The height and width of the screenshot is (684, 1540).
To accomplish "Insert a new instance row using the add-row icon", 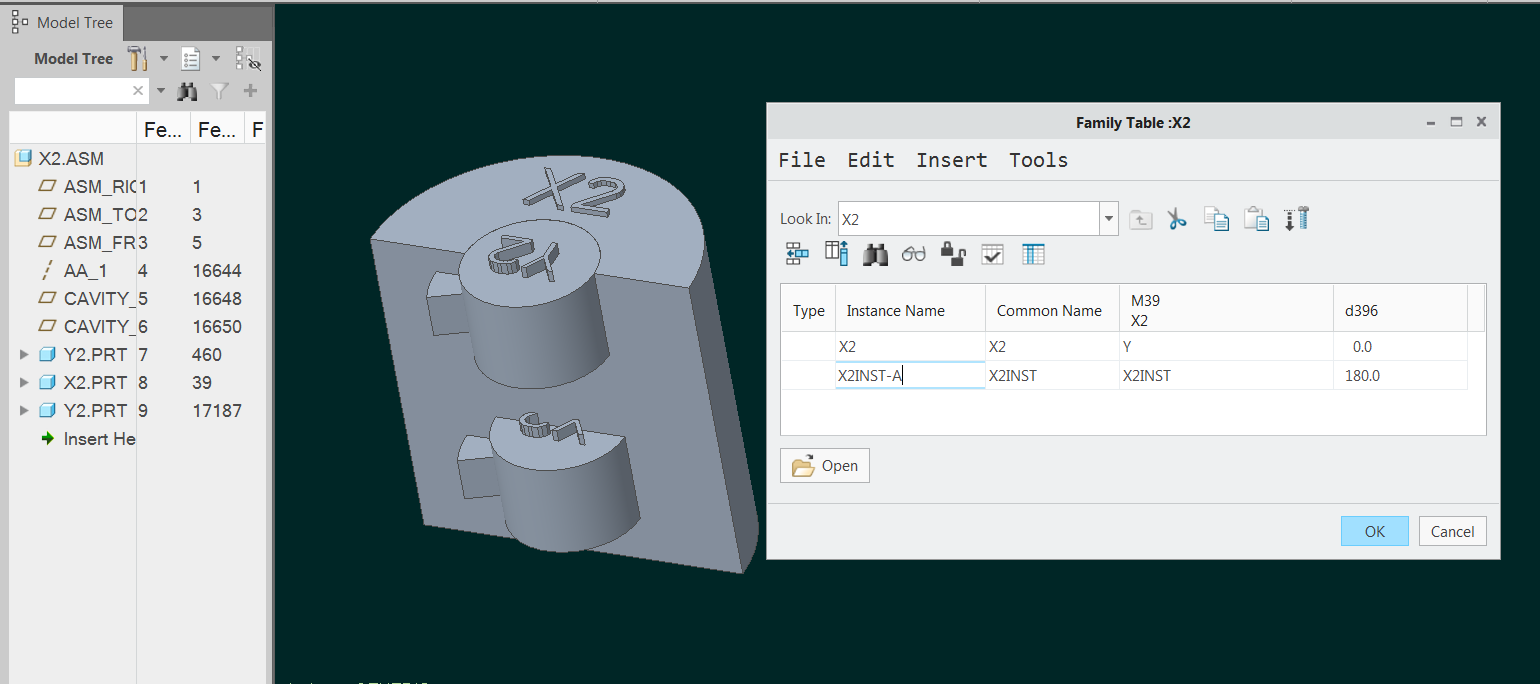I will (x=797, y=253).
